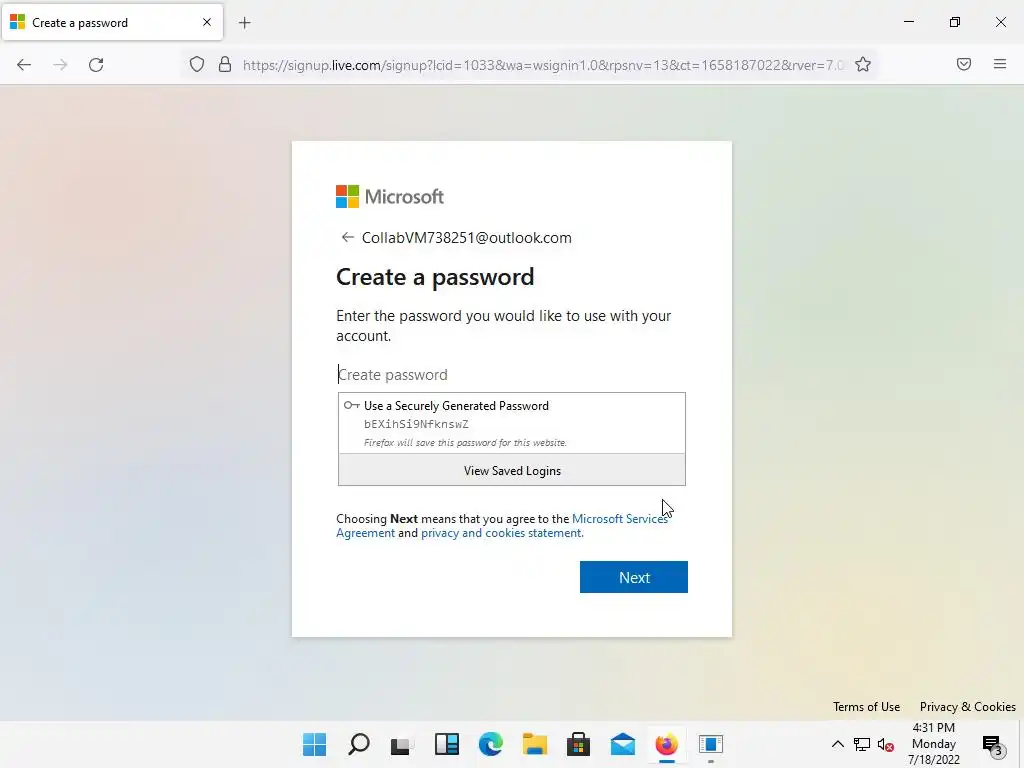
Task: Open Microsoft Store from taskbar
Action: [x=578, y=744]
